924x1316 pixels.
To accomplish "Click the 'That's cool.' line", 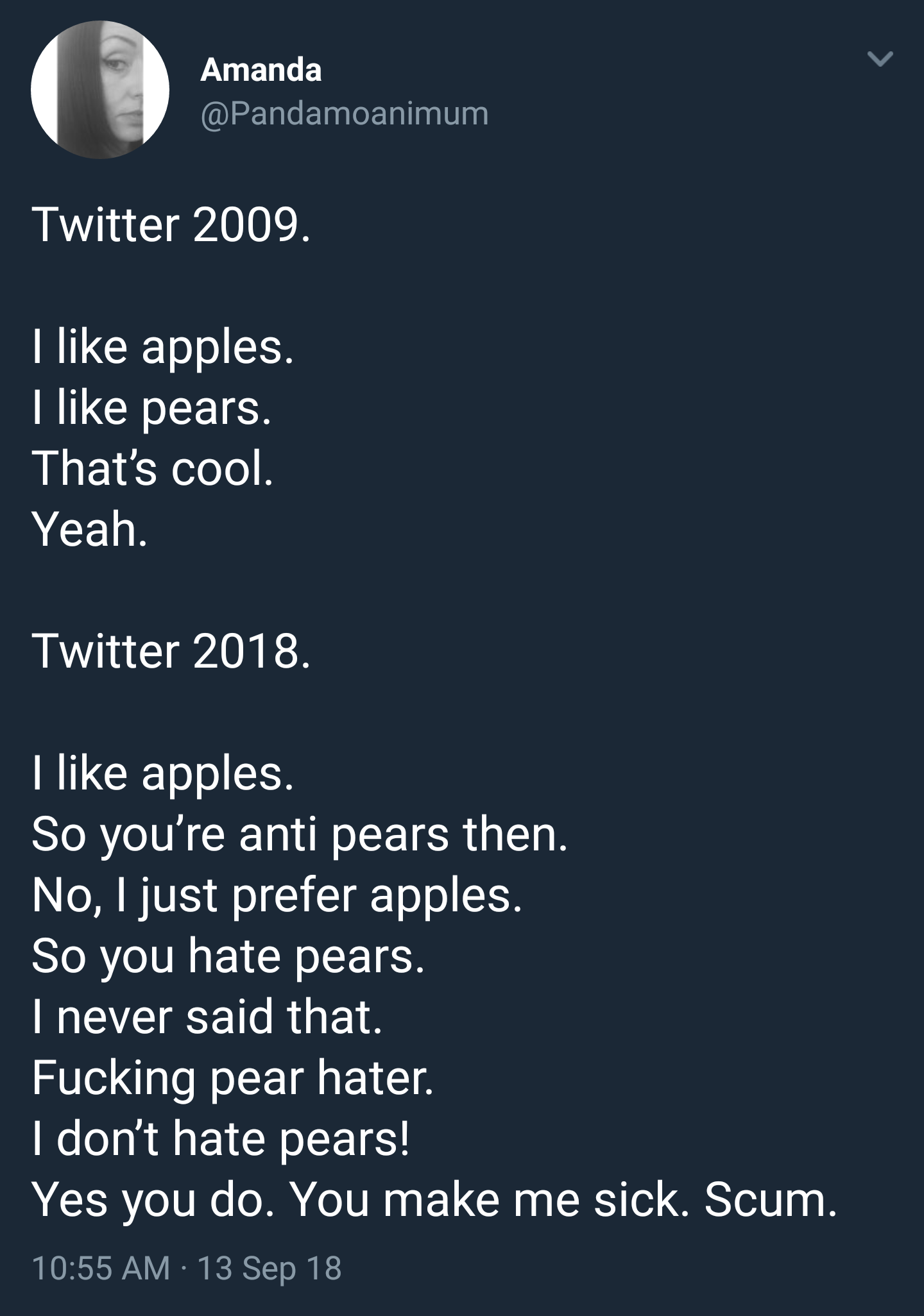I will pos(153,468).
